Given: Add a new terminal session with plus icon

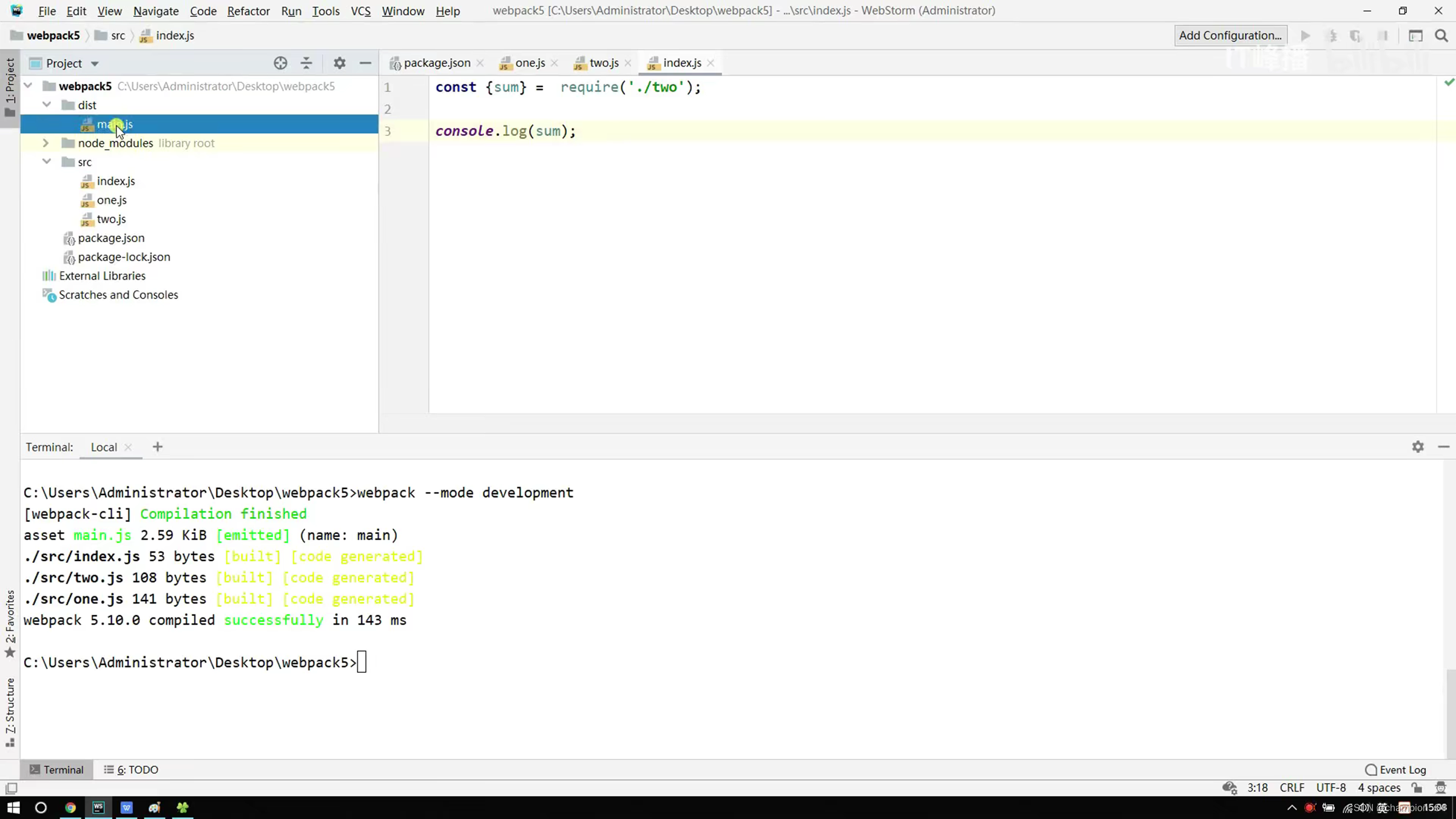Looking at the screenshot, I should click(158, 447).
